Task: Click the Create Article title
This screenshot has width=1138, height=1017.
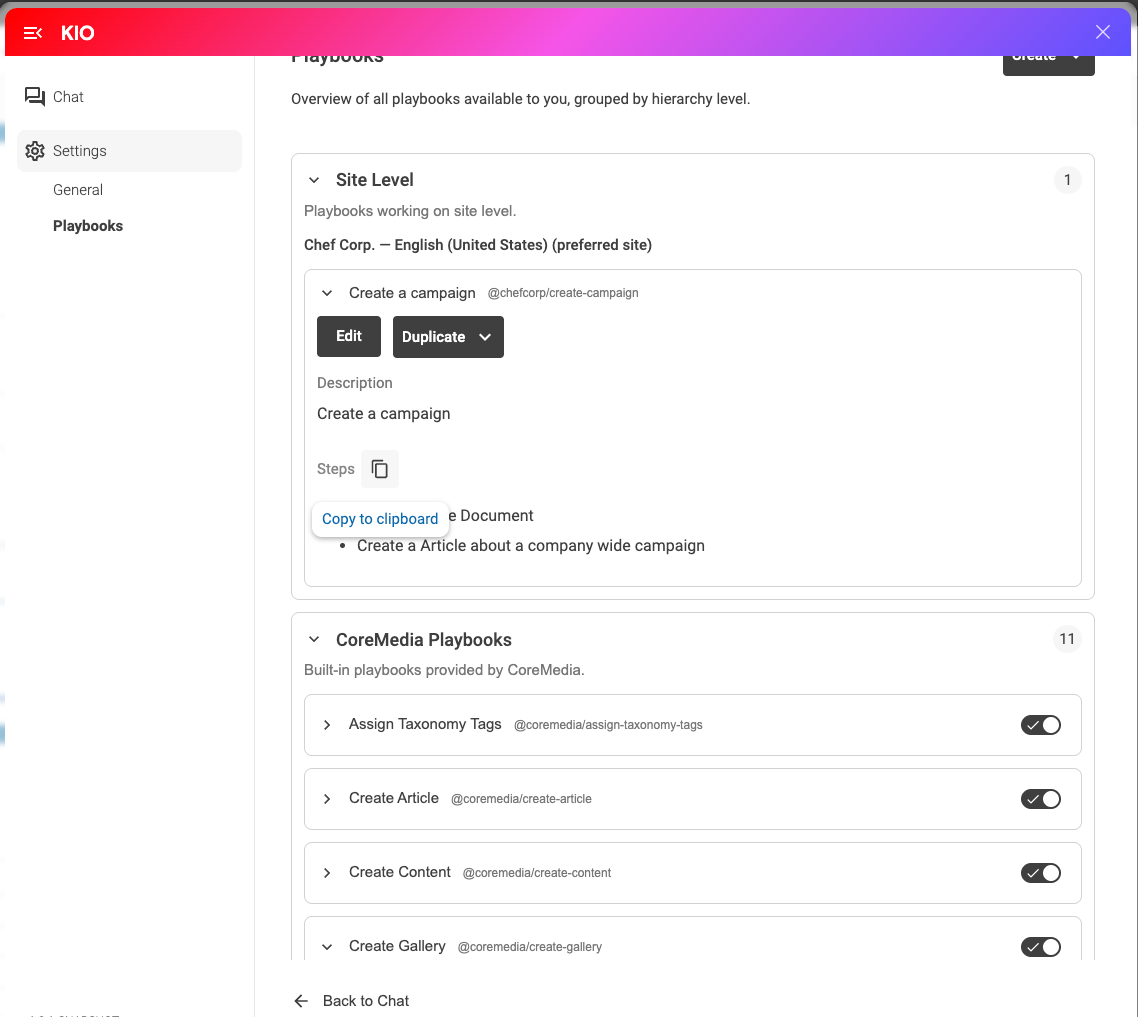Action: click(394, 799)
